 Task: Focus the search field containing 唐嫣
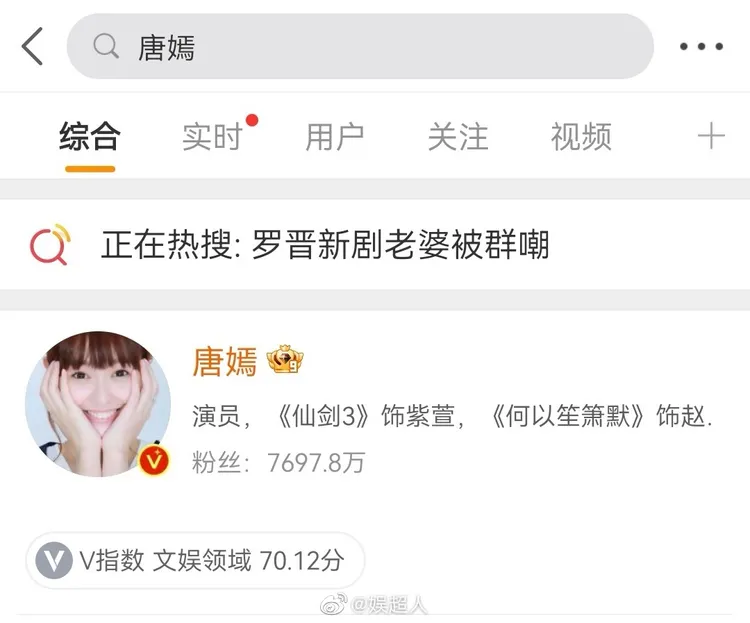(360, 46)
